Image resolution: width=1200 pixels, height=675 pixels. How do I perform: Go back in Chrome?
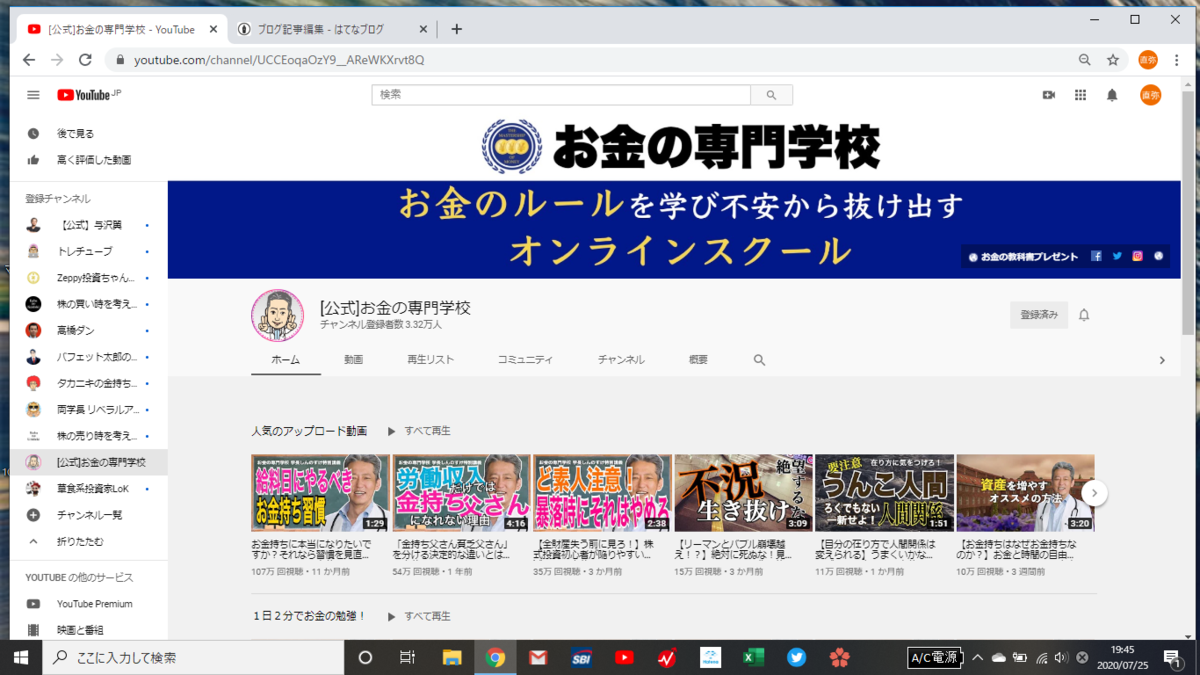point(29,60)
